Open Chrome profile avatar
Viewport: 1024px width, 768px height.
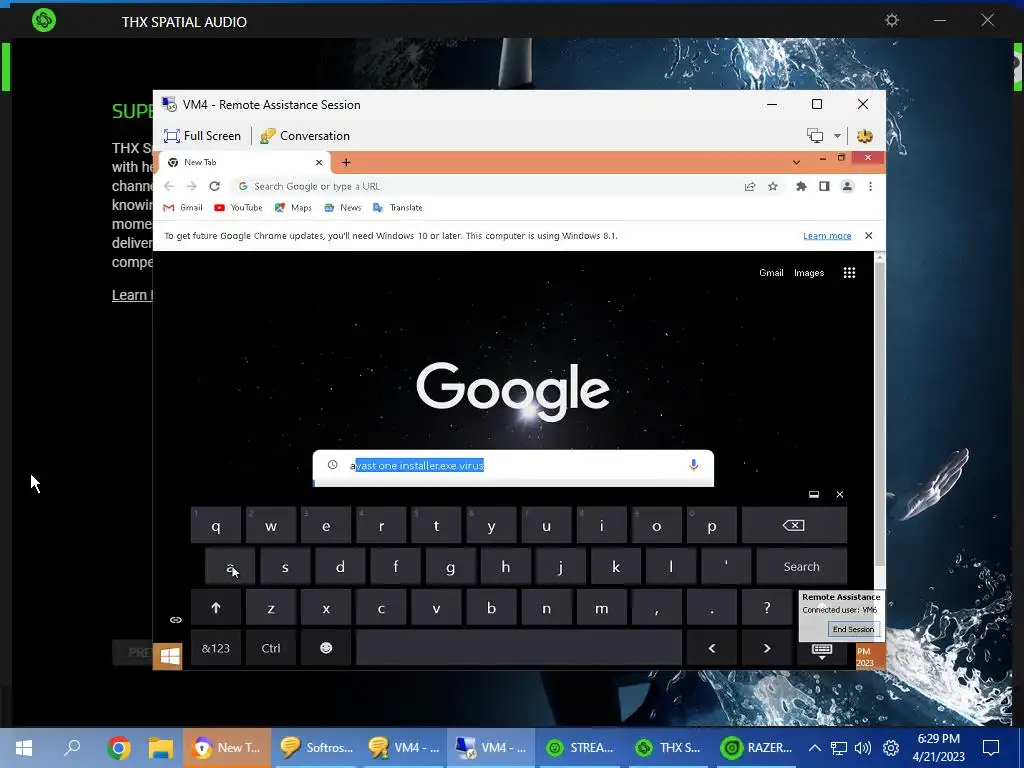click(847, 187)
